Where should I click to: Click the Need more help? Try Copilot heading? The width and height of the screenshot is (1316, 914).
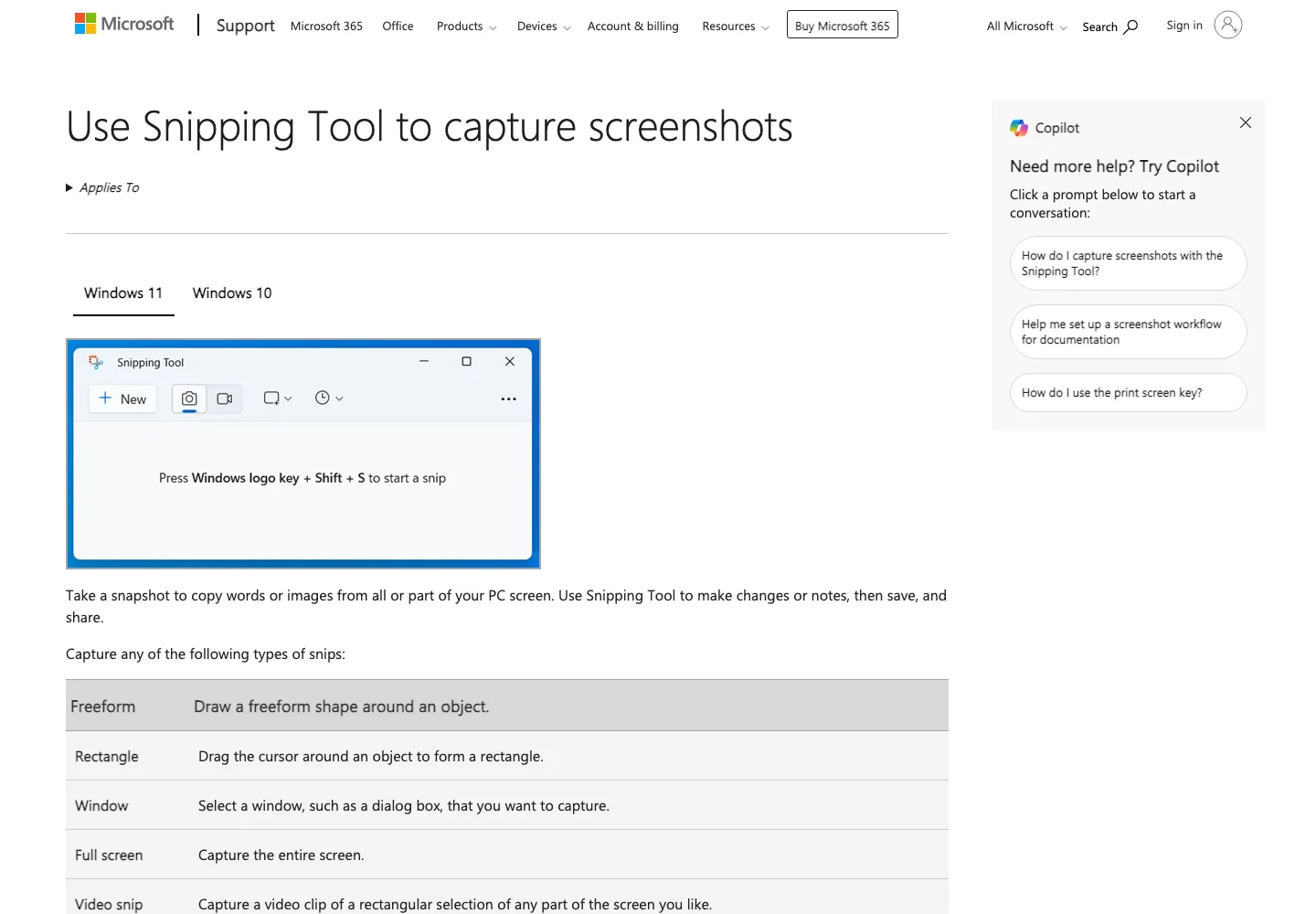(x=1114, y=166)
